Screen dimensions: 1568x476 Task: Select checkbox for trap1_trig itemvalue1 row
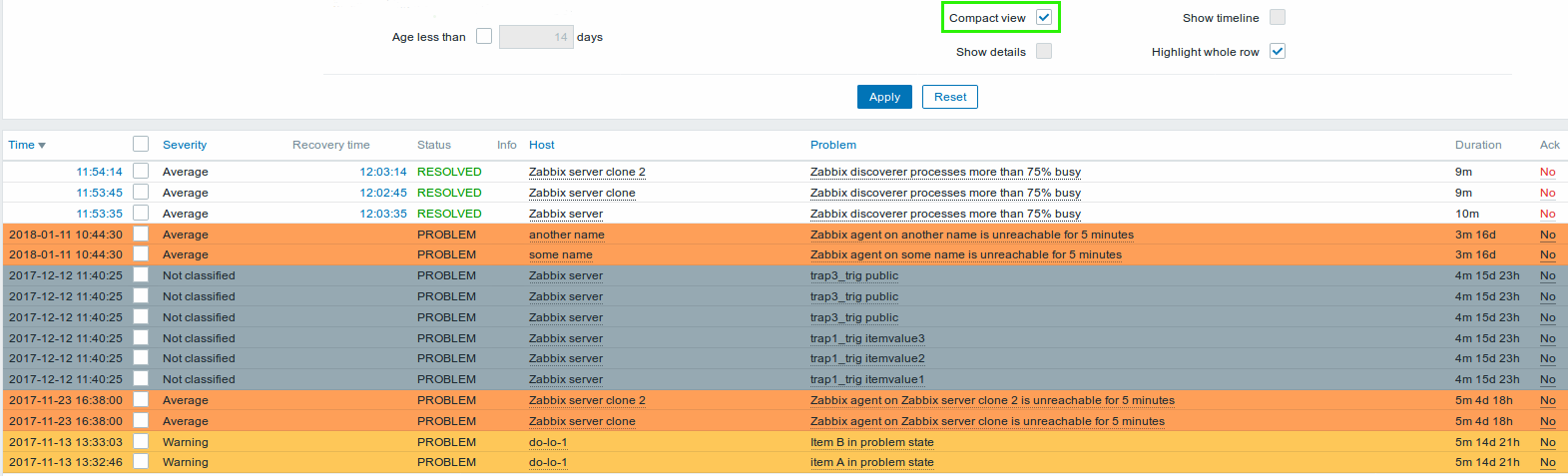click(141, 378)
